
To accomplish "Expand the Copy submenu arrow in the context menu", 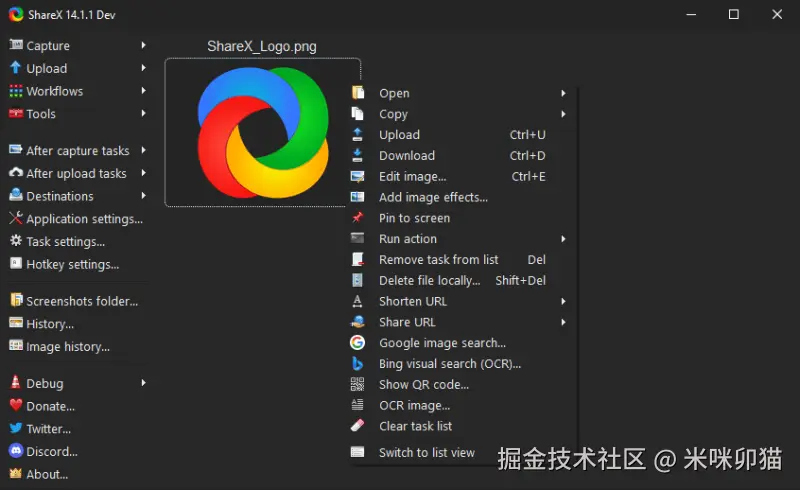I will [x=563, y=114].
